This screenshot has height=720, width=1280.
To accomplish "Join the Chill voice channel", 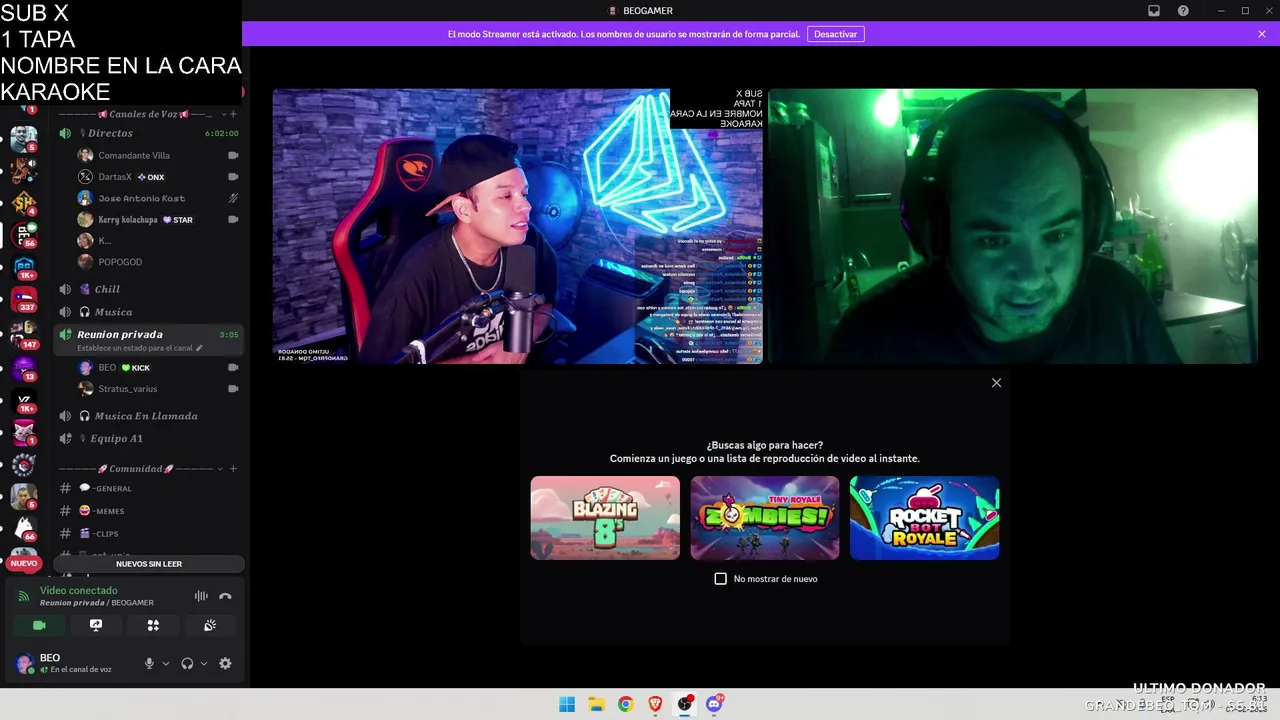I will pyautogui.click(x=148, y=289).
